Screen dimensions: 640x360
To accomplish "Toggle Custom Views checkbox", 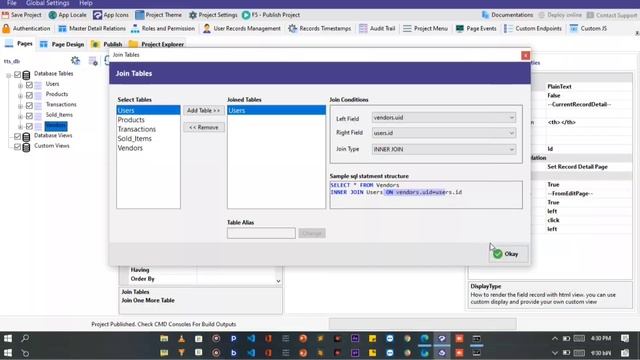I will (x=17, y=147).
